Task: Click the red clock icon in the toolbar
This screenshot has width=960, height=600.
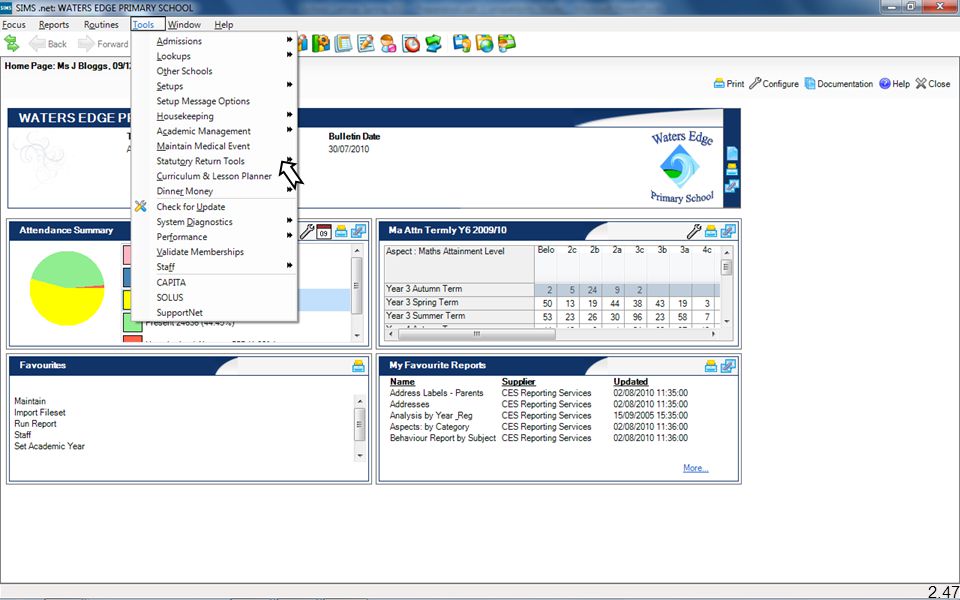Action: 411,43
